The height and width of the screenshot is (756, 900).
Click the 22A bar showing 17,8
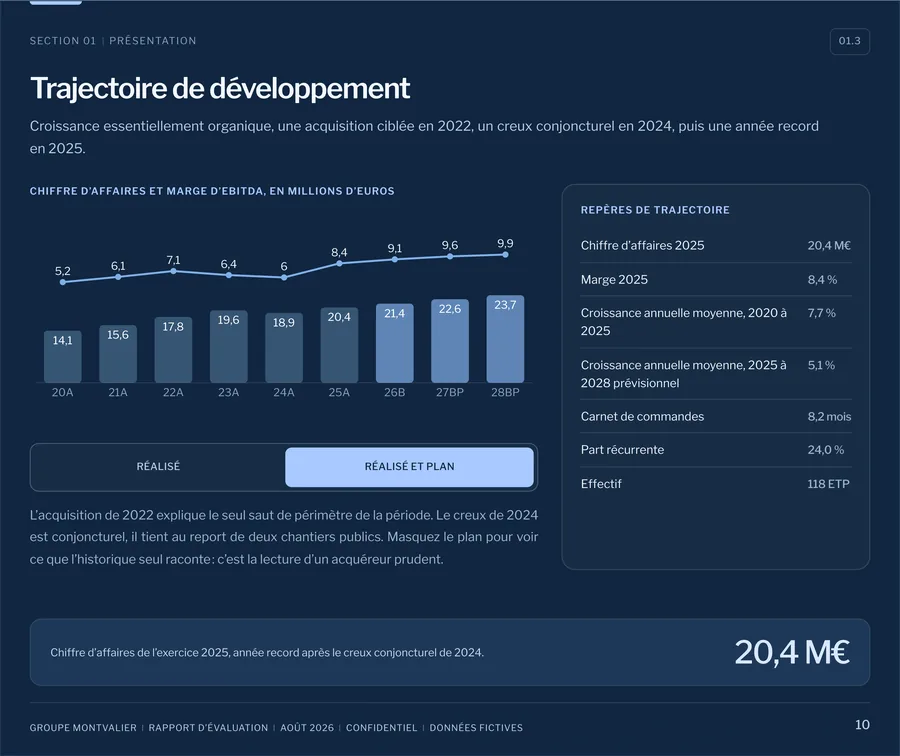coord(173,350)
